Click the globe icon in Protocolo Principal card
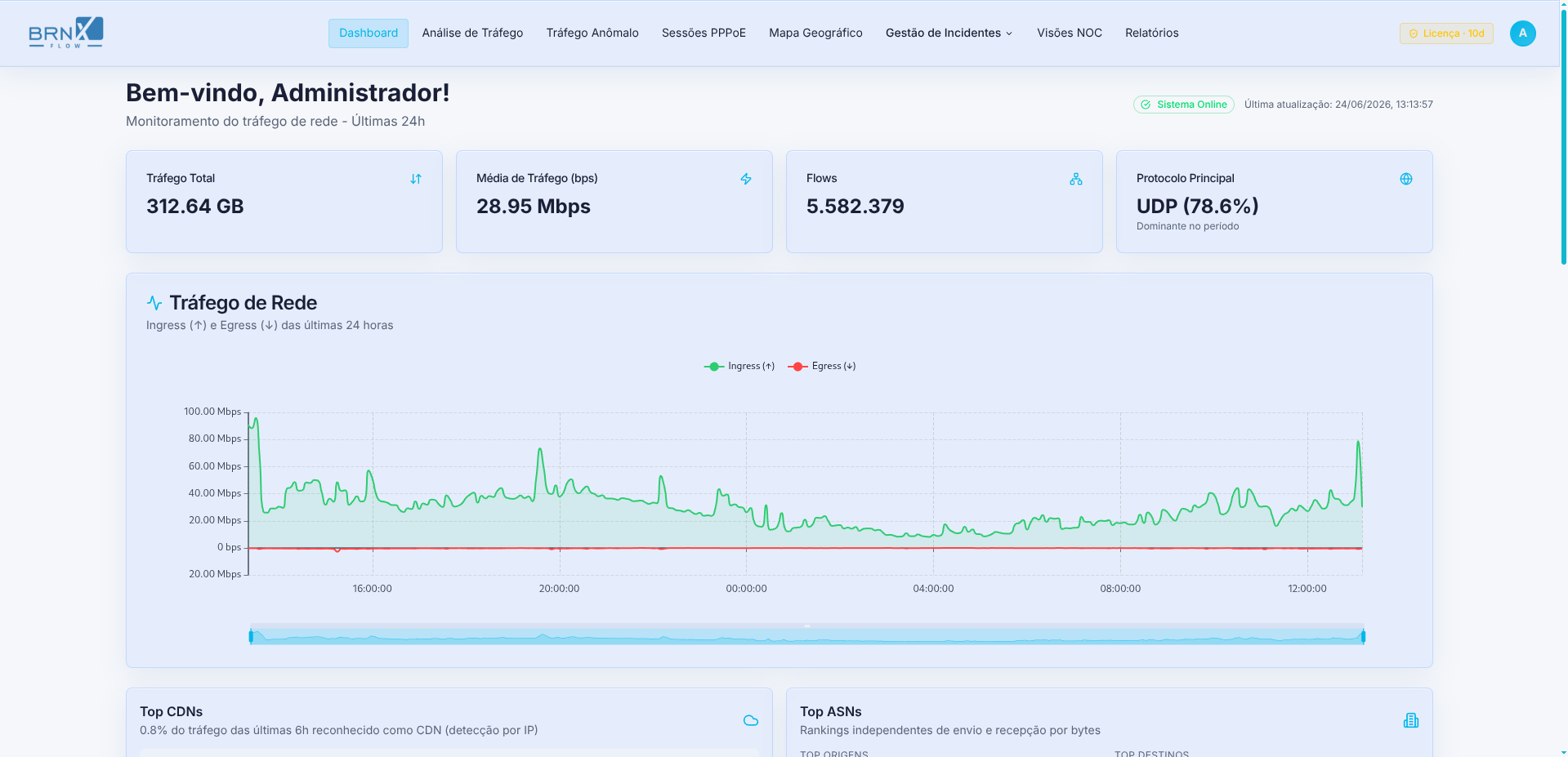The height and width of the screenshot is (757, 1568). coord(1406,179)
